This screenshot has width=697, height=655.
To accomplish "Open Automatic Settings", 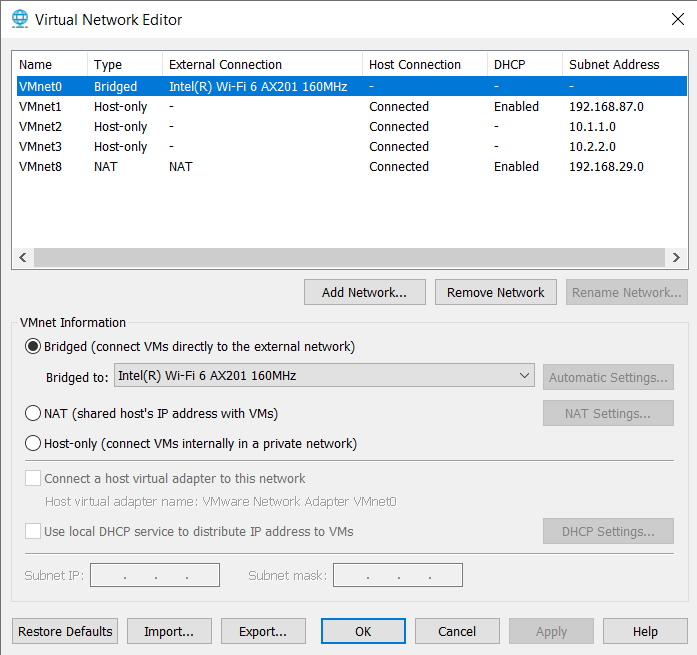I will tap(608, 377).
